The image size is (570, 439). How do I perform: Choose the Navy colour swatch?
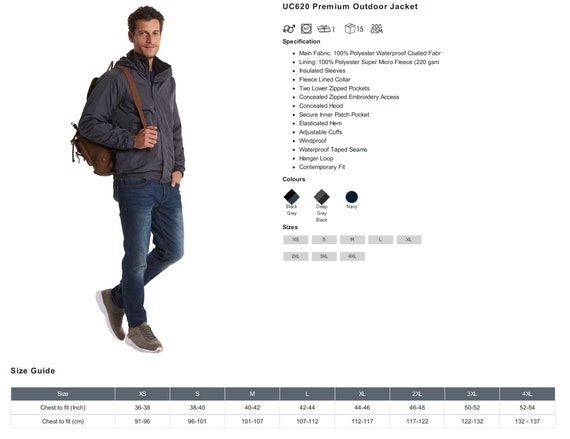pos(352,197)
